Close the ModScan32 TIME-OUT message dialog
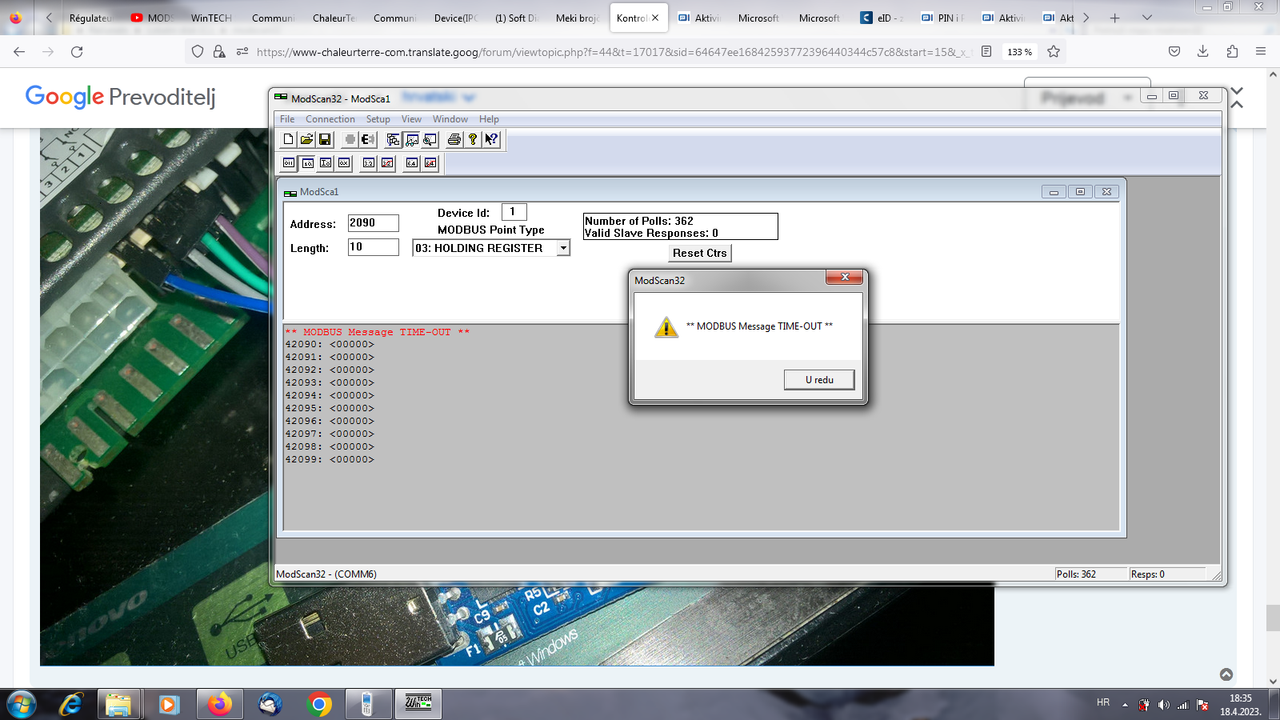Viewport: 1280px width, 720px height. click(845, 278)
